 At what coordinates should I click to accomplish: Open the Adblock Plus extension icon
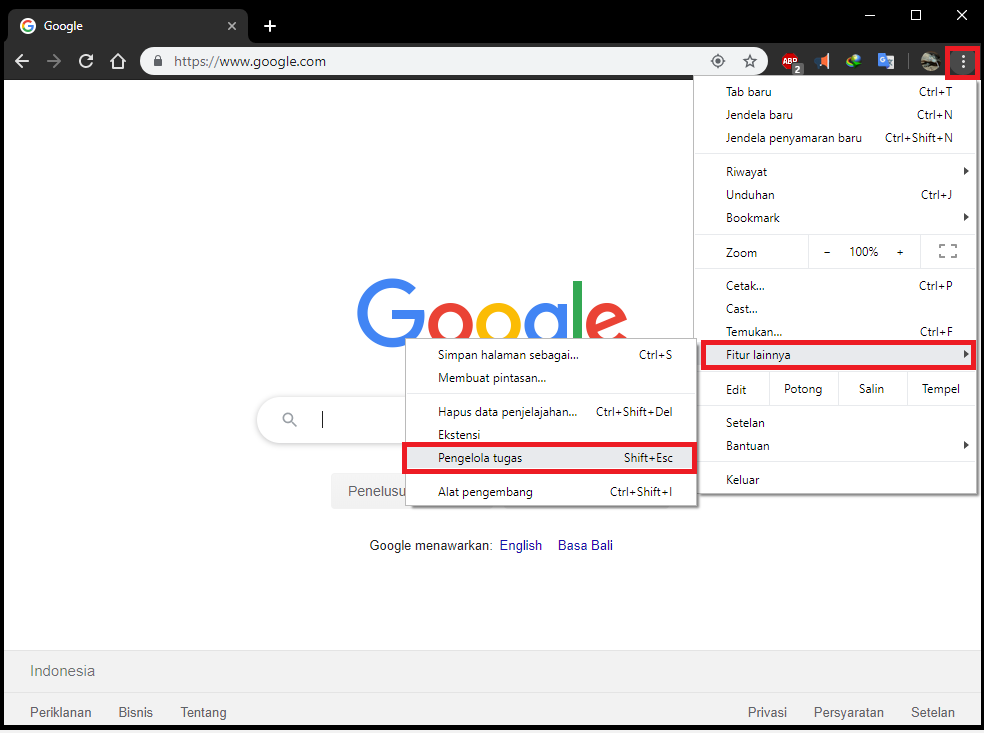tap(791, 62)
